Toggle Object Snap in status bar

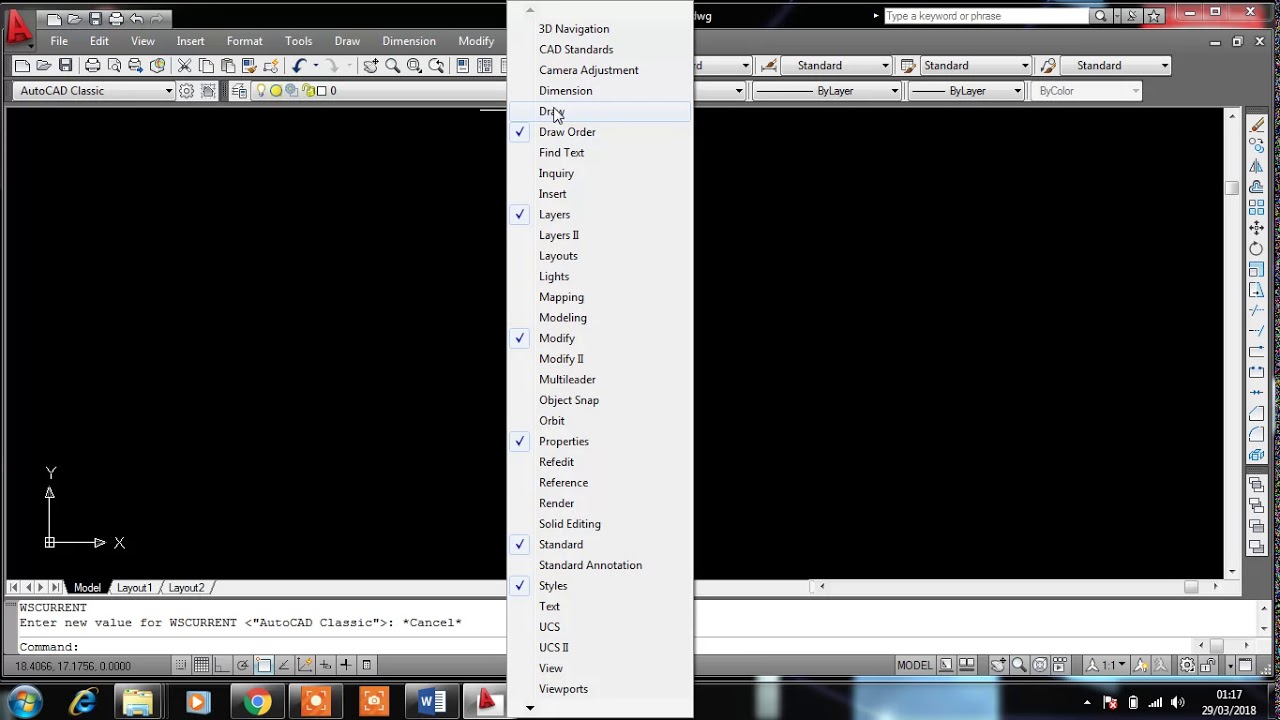[x=263, y=665]
